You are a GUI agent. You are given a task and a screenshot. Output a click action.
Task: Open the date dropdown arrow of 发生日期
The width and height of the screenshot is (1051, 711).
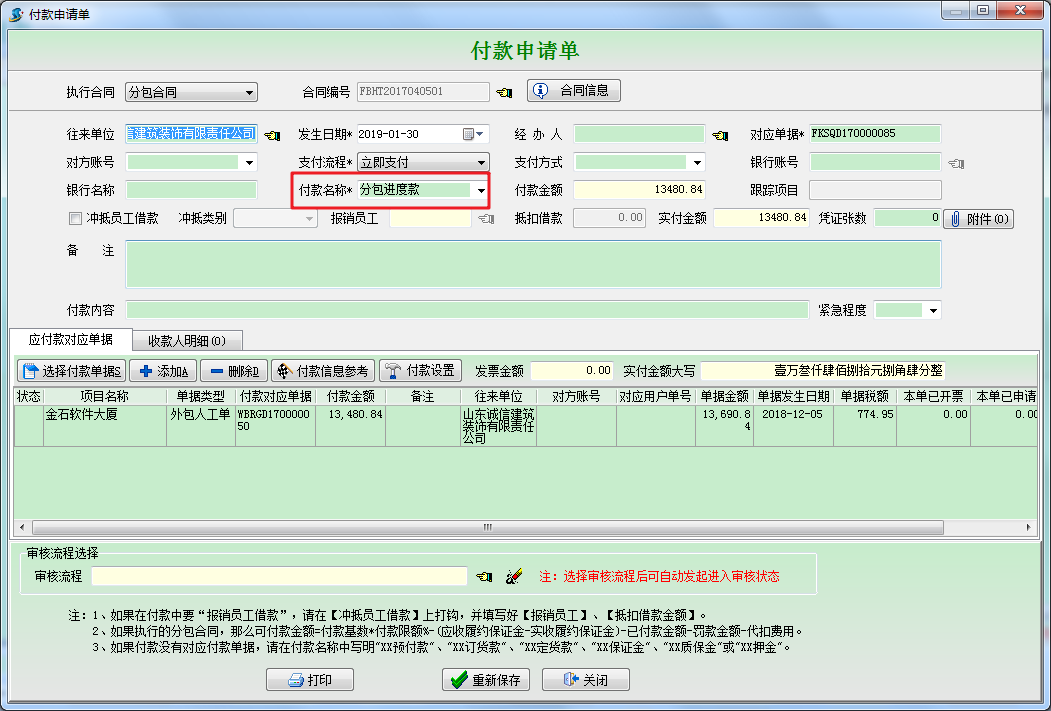coord(481,134)
